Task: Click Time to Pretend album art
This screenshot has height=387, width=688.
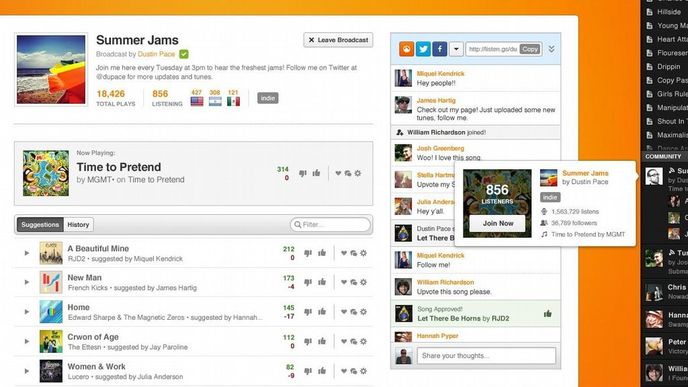Action: coord(46,173)
